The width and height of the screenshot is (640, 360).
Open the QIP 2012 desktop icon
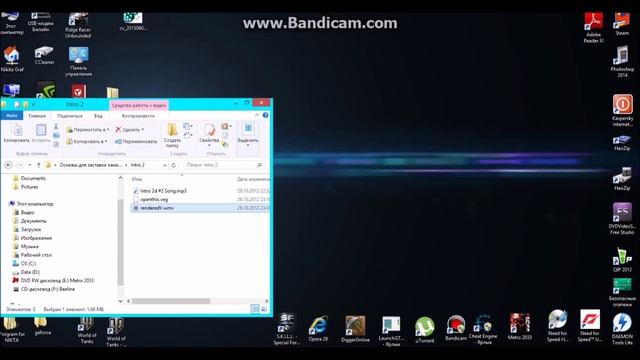(x=622, y=260)
